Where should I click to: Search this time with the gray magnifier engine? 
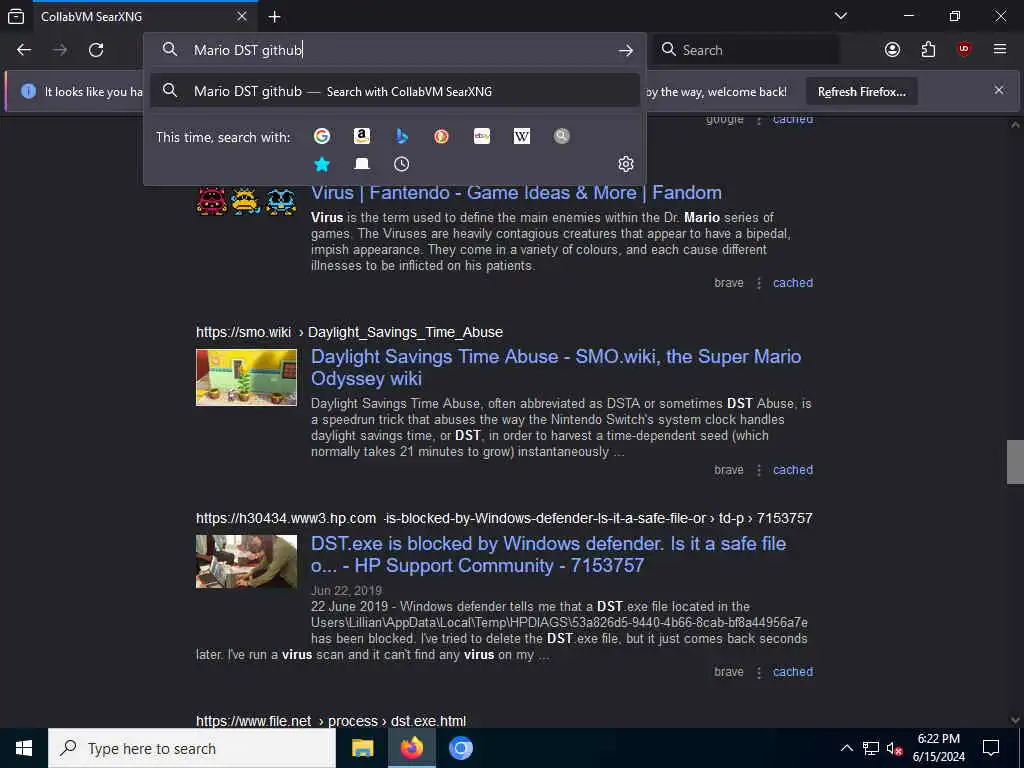click(x=562, y=136)
